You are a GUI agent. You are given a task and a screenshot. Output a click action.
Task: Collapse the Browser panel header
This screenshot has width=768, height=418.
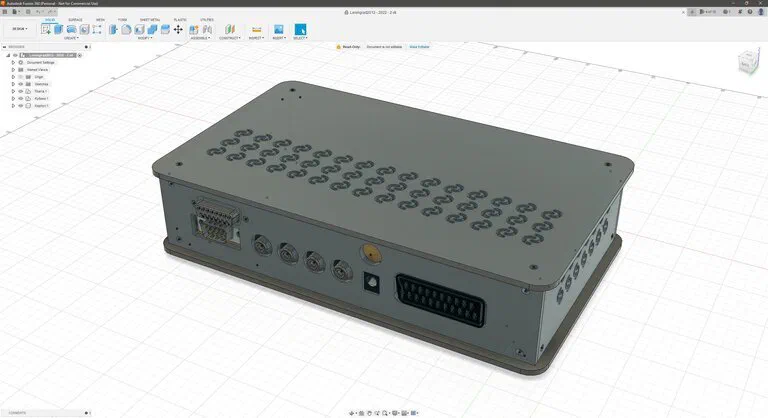point(4,47)
